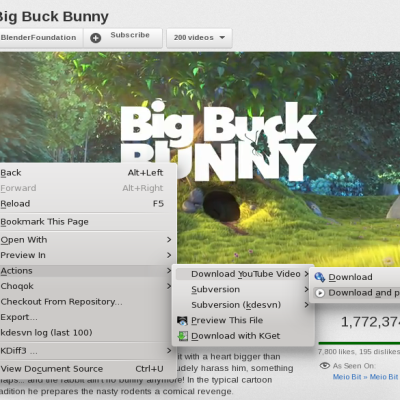Click the KGet download arrow icon
The height and width of the screenshot is (400, 400).
coord(182,336)
